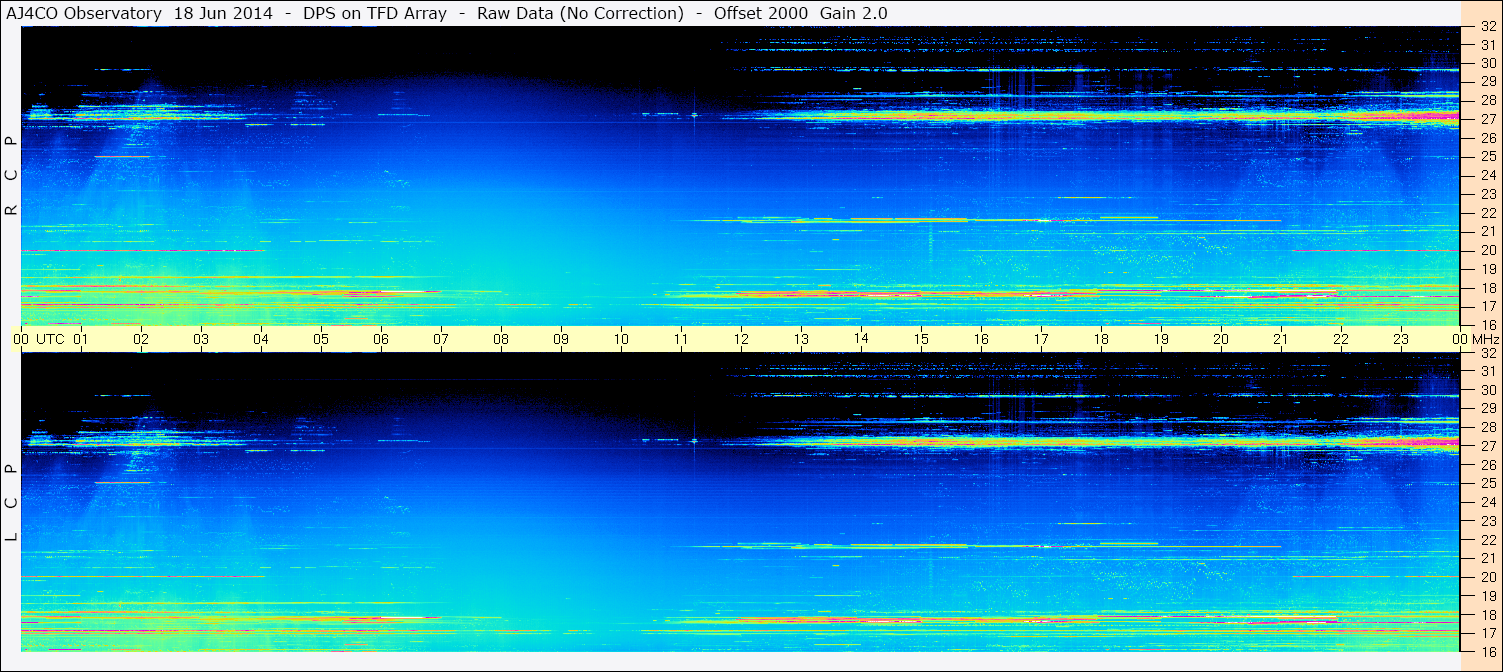Image resolution: width=1503 pixels, height=672 pixels.
Task: Select the 23 hour marker on time axis
Action: (1401, 339)
